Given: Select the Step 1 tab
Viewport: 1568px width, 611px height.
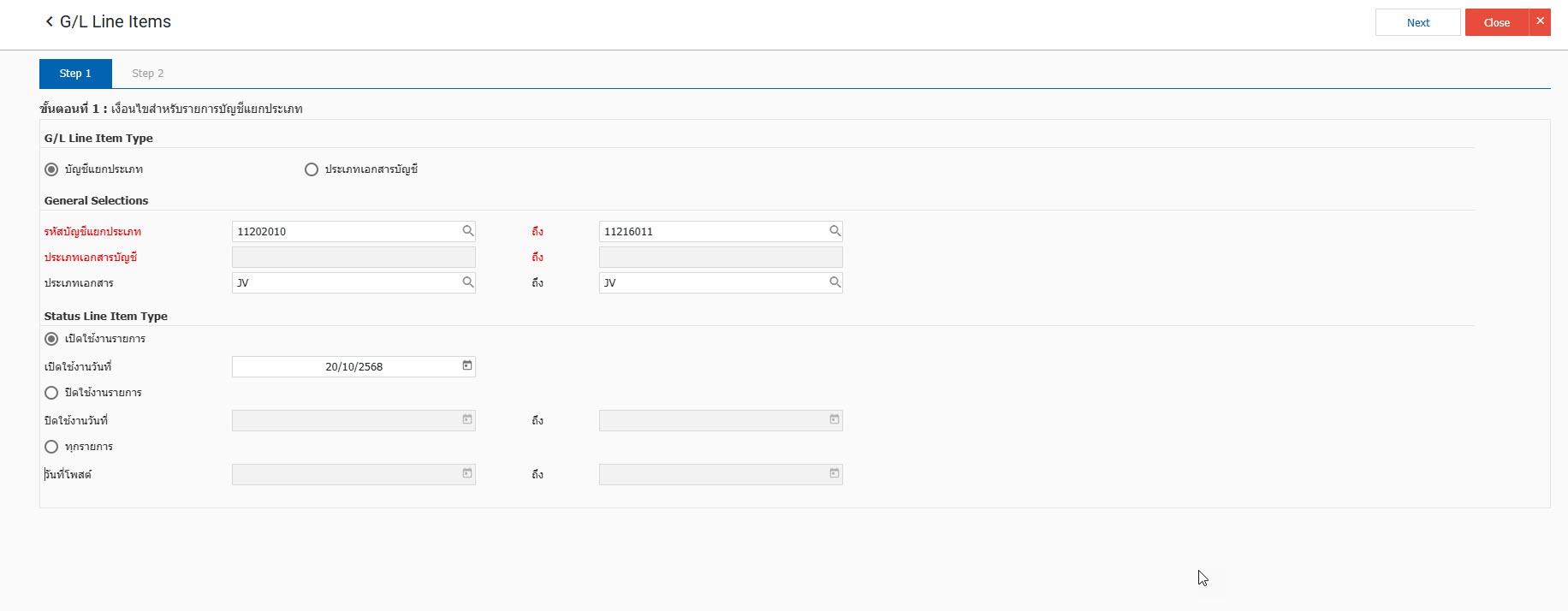Looking at the screenshot, I should [75, 74].
